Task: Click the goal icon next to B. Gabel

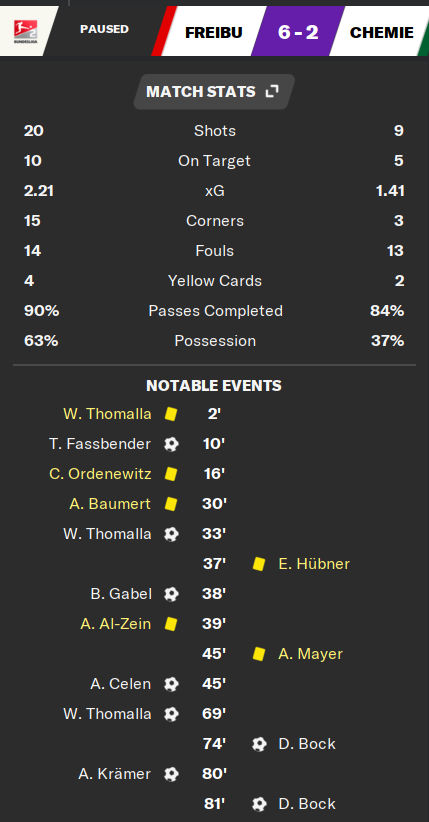Action: [171, 594]
